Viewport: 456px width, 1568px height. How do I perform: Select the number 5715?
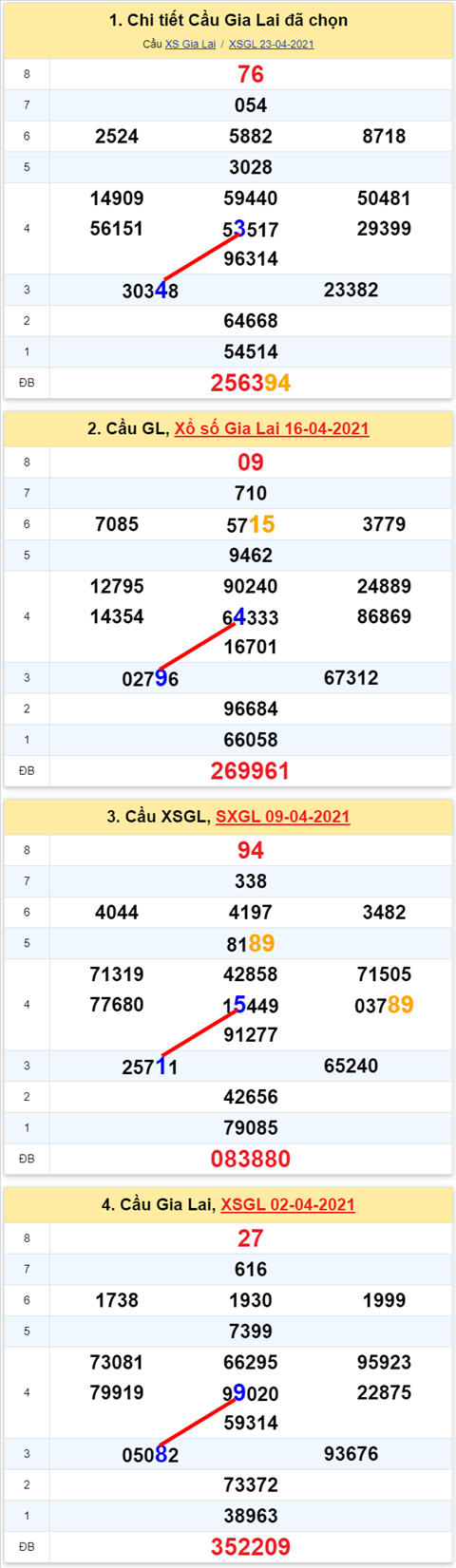click(251, 524)
